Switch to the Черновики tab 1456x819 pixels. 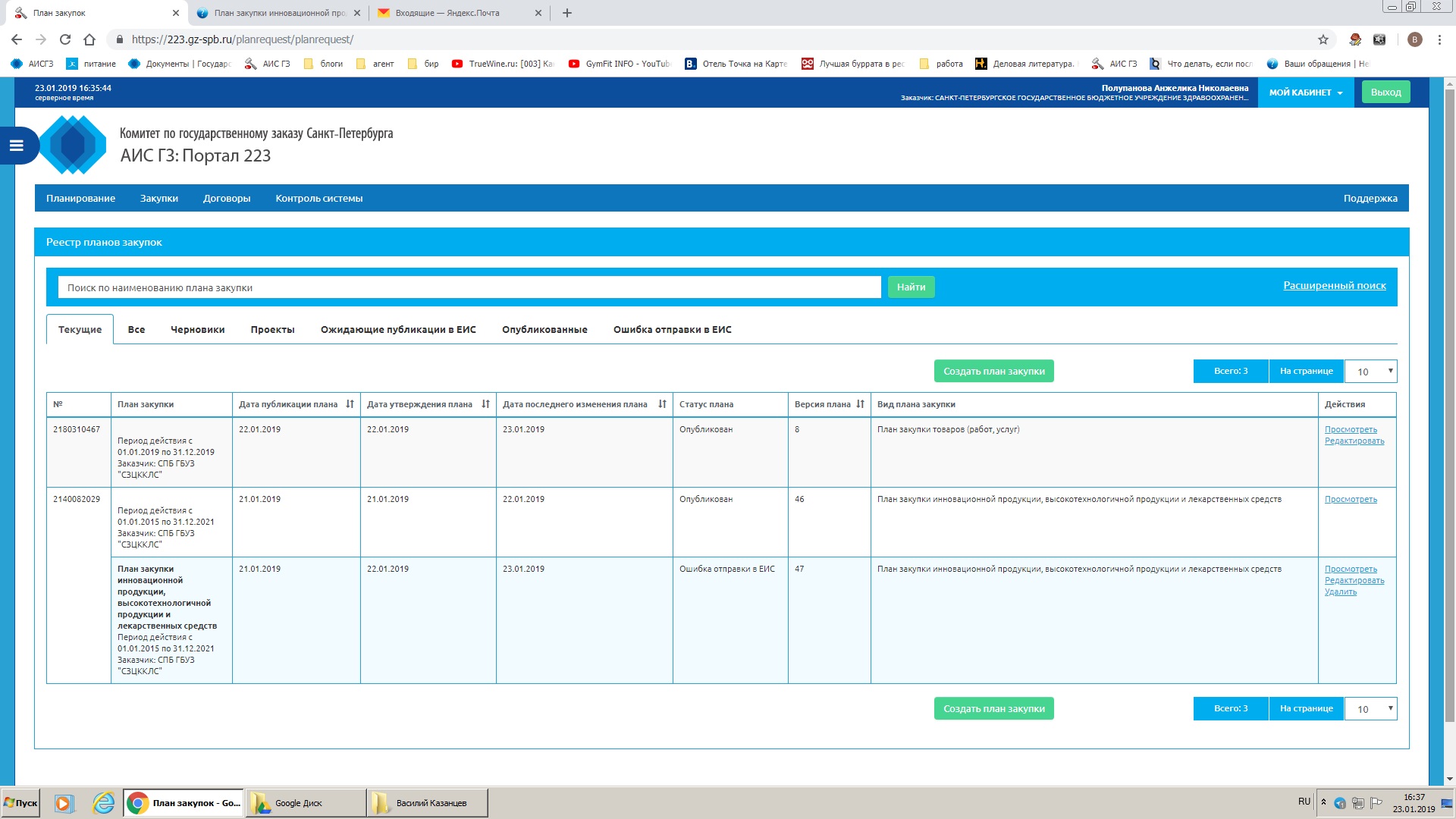pos(197,330)
